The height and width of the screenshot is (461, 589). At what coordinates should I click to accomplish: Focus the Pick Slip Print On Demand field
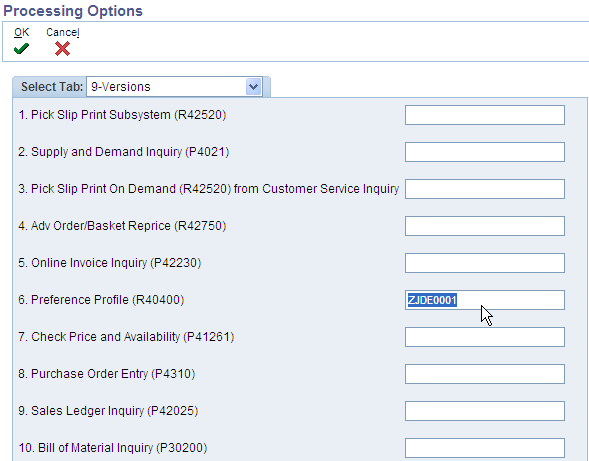coord(485,189)
